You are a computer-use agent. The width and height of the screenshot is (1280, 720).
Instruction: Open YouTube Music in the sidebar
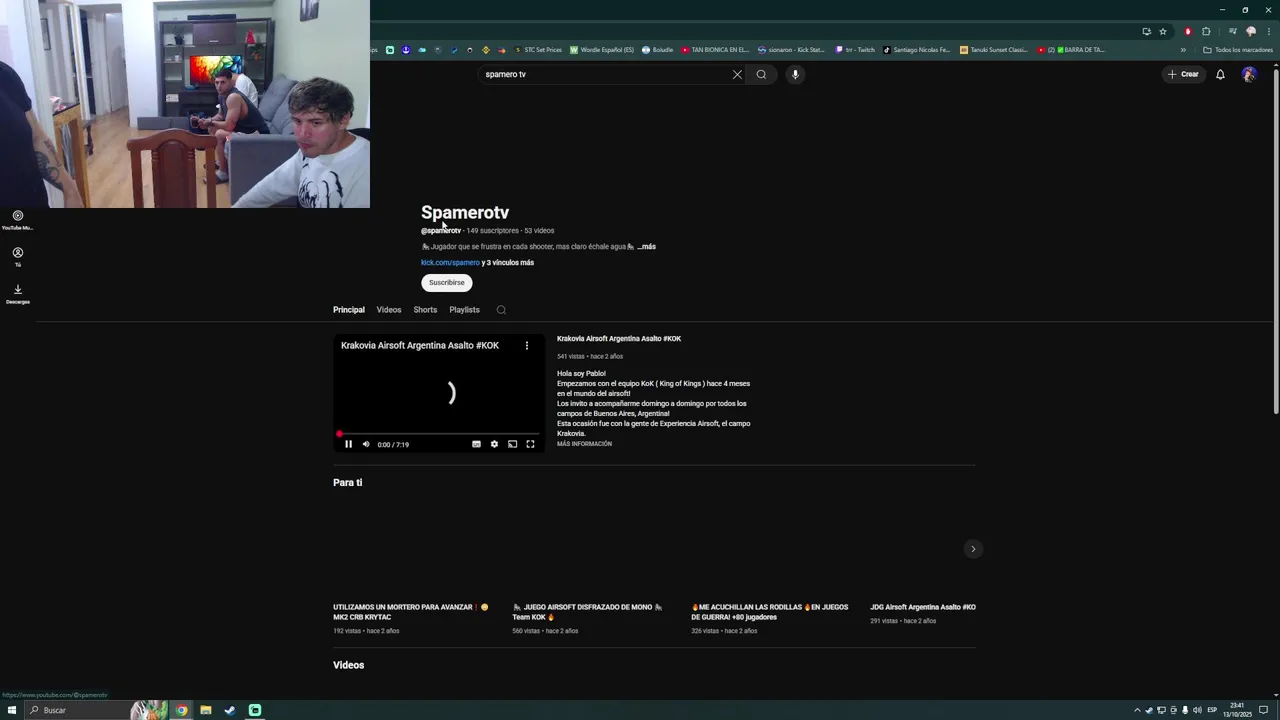point(17,220)
